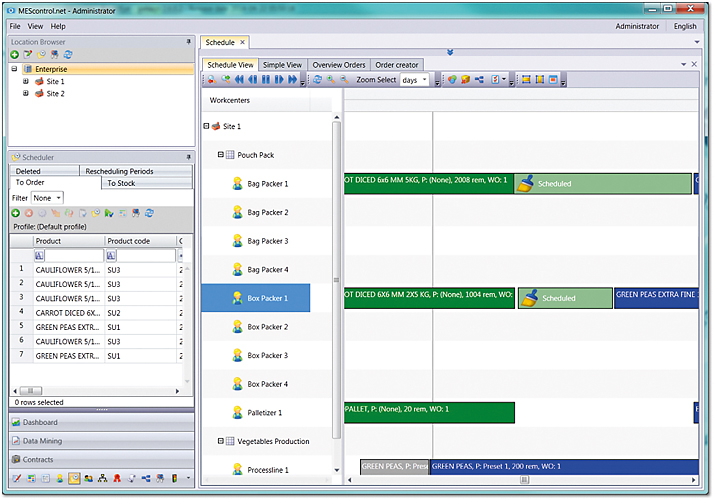Select Scheduled block on Bag Packer 1
Image resolution: width=714 pixels, height=500 pixels.
603,184
